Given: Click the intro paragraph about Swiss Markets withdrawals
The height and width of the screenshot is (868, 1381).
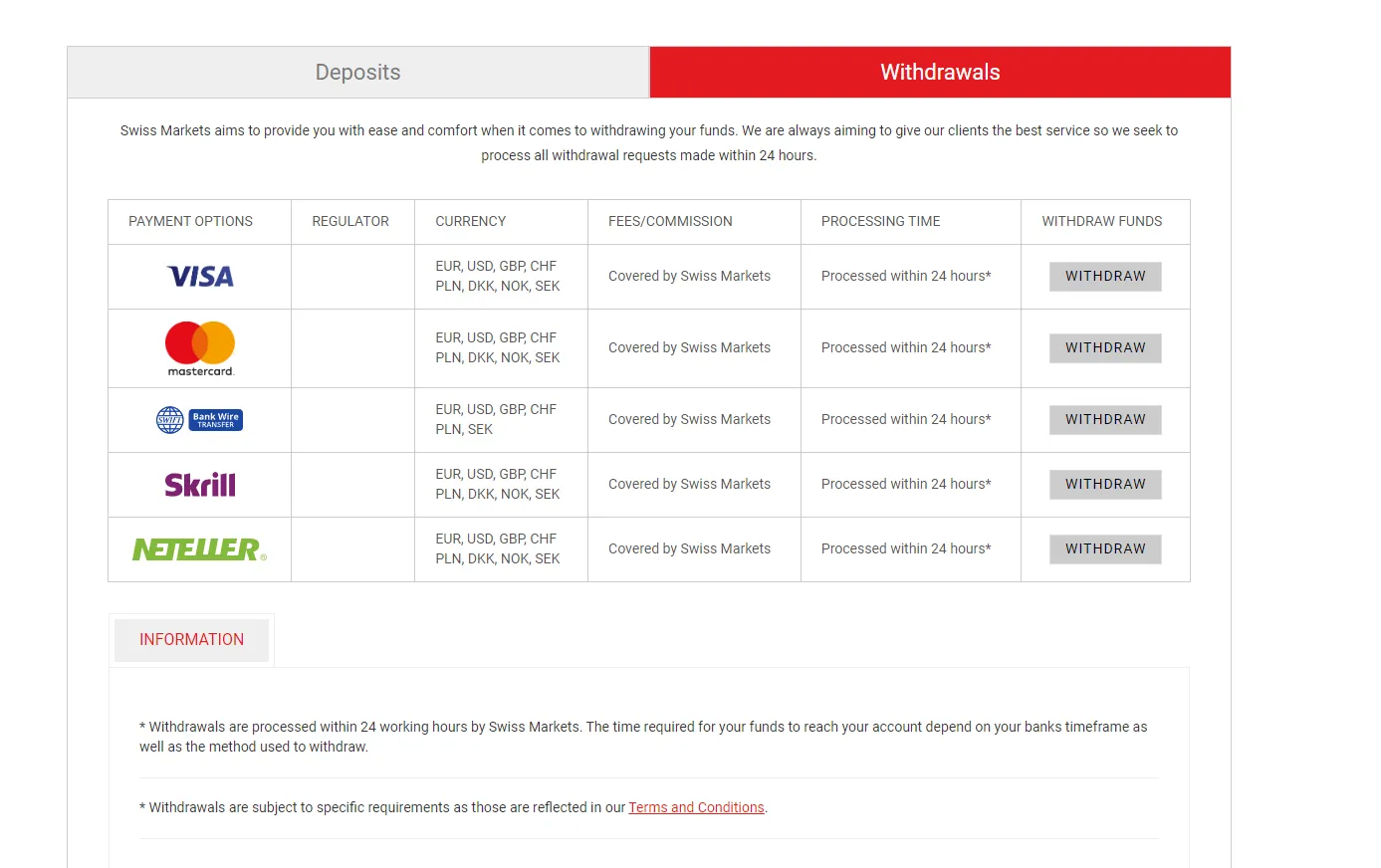Looking at the screenshot, I should pyautogui.click(x=649, y=142).
